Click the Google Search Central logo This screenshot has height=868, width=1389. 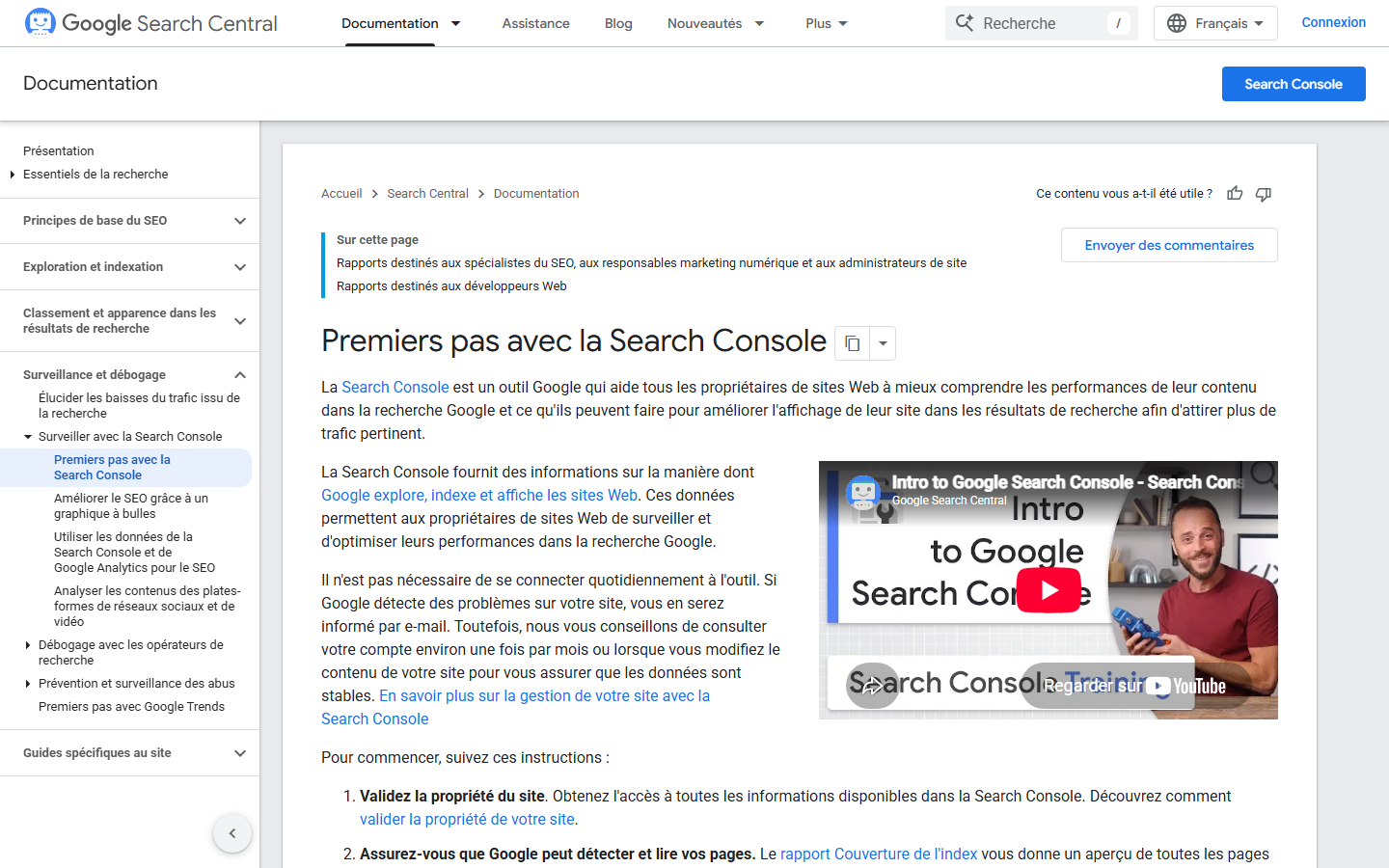pos(150,23)
